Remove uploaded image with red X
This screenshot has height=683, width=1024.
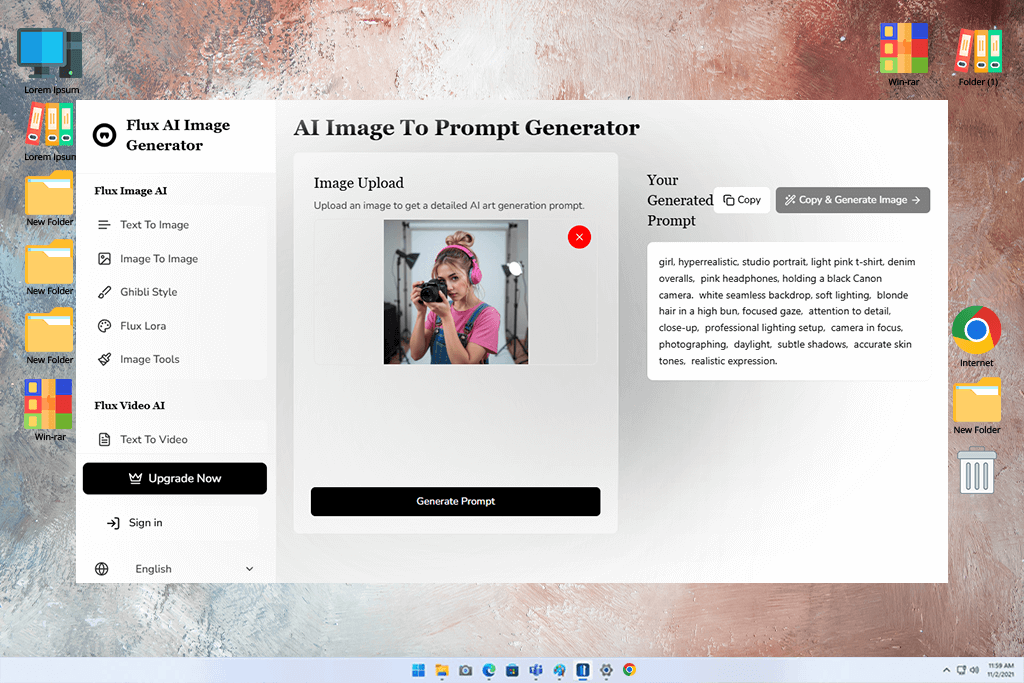(579, 237)
